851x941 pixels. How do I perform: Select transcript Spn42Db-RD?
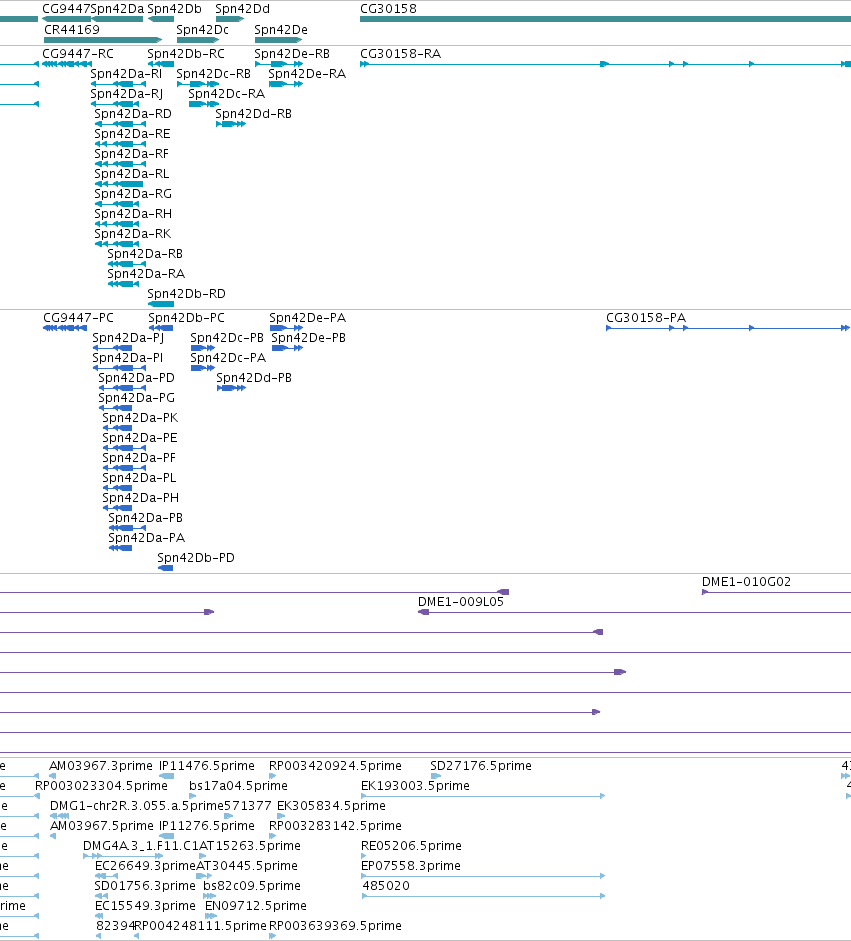pyautogui.click(x=187, y=293)
